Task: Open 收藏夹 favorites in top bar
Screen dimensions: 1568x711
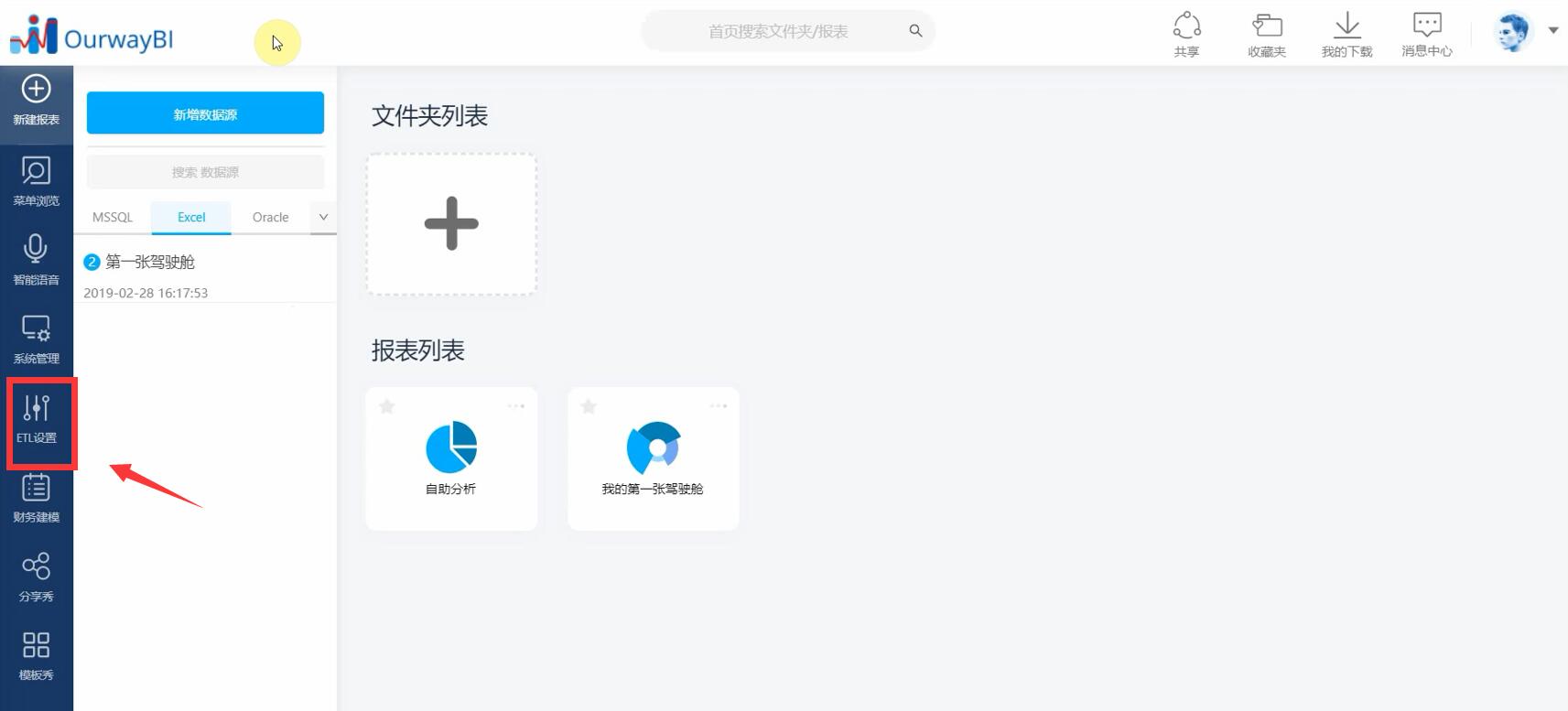Action: [x=1267, y=35]
